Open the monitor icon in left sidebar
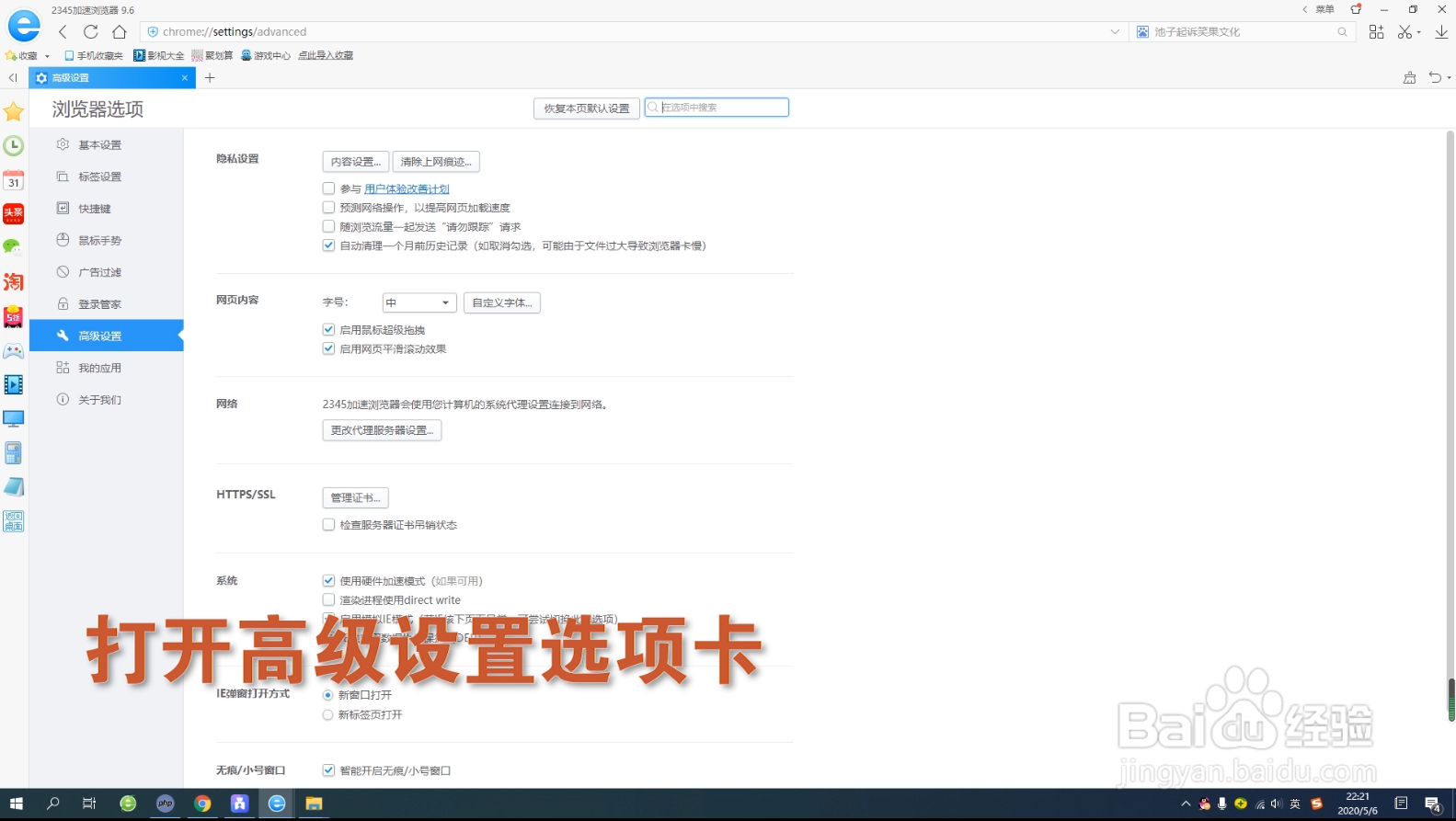Screen dimensions: 1456x821 [14, 419]
